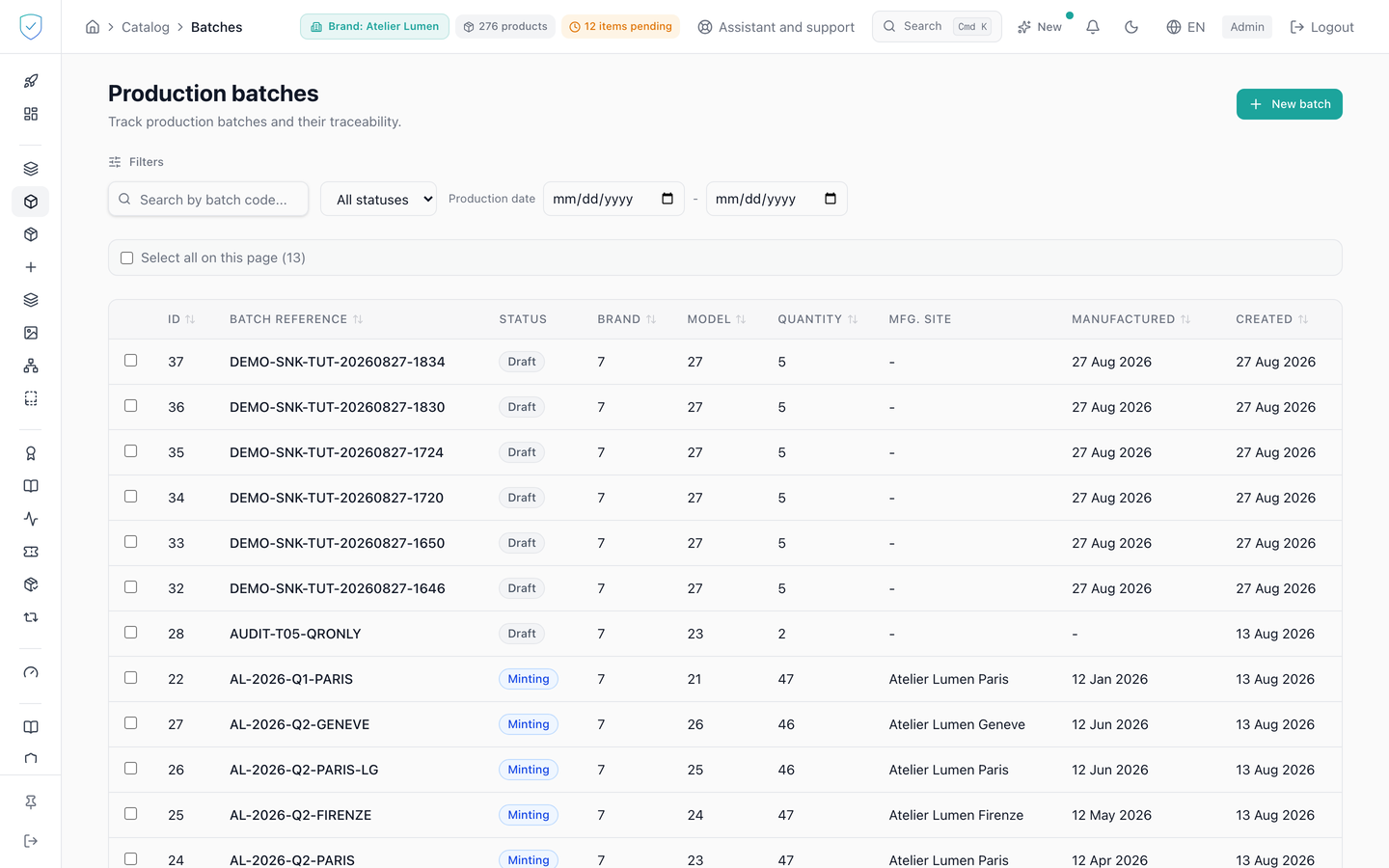Image resolution: width=1389 pixels, height=868 pixels.
Task: Open the rocket launch sidebar icon
Action: tap(31, 81)
